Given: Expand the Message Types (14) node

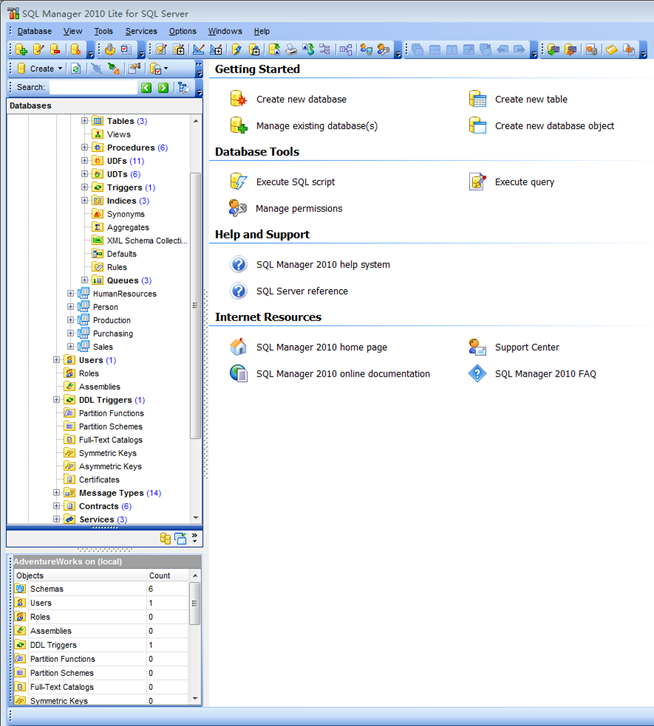Looking at the screenshot, I should pos(56,493).
